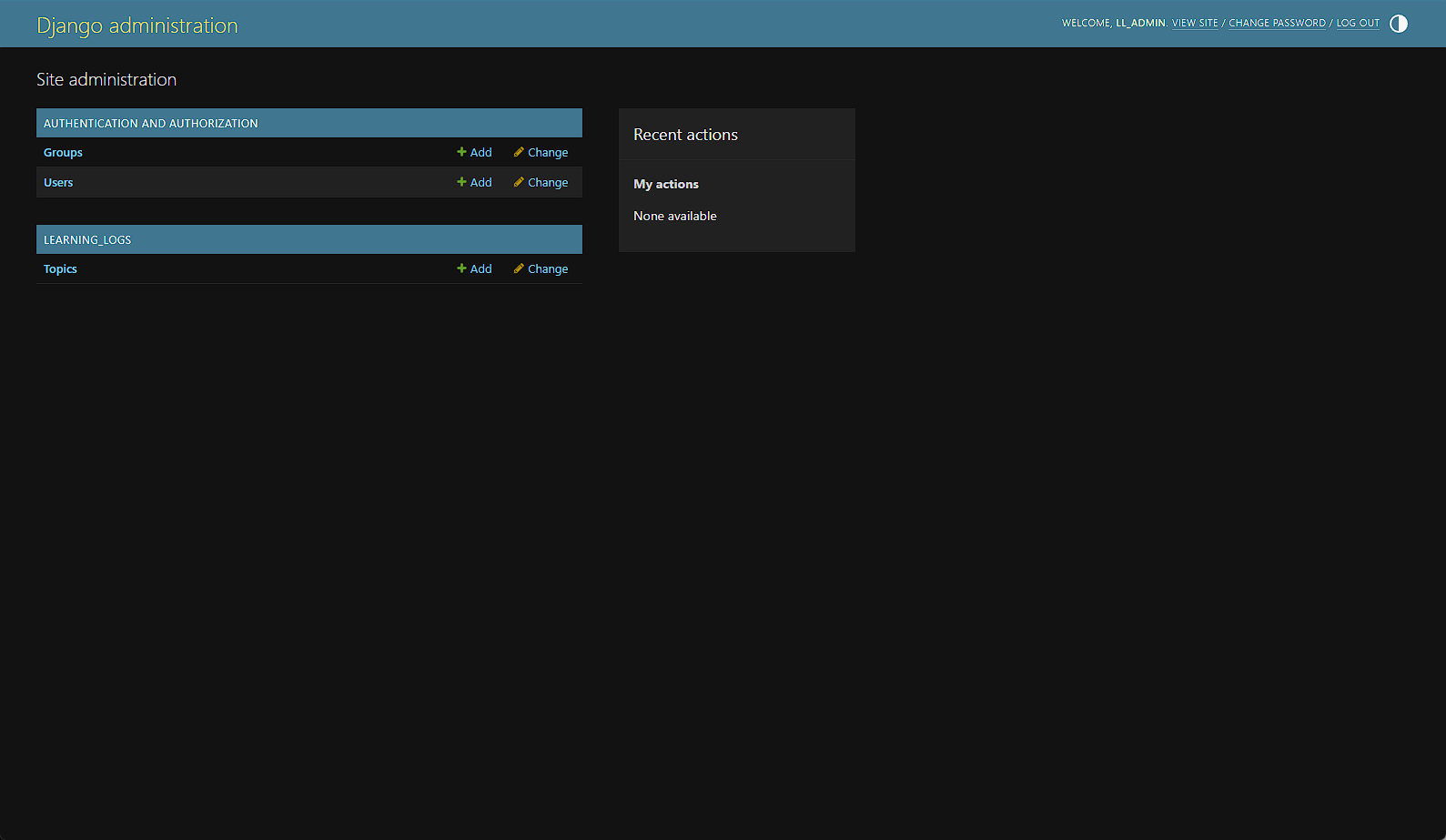The width and height of the screenshot is (1446, 840).
Task: Click the My actions subheading
Action: click(666, 184)
